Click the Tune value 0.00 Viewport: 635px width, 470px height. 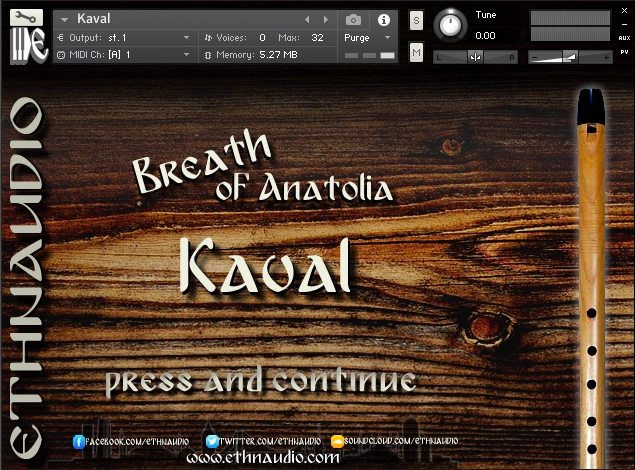485,36
